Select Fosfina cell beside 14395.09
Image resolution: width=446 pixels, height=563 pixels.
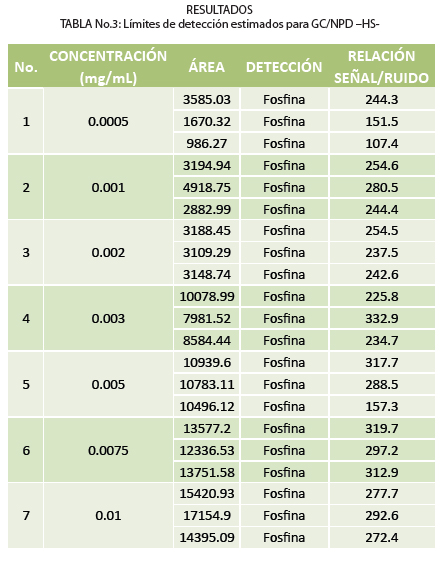pos(284,538)
